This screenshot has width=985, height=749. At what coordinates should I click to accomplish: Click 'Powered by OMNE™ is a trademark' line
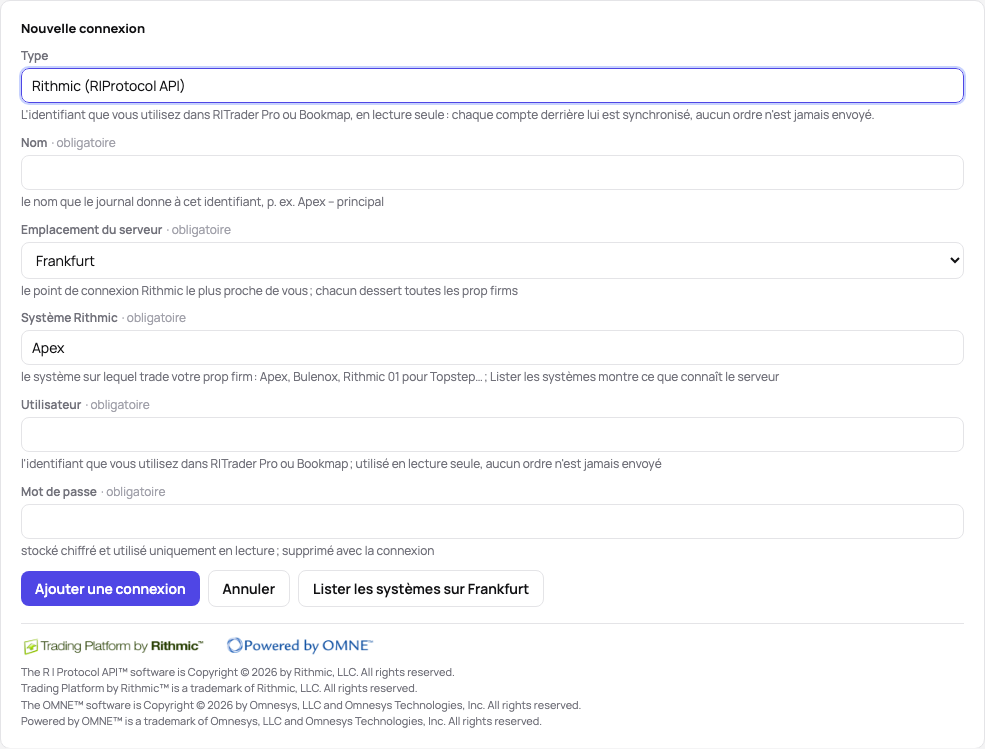[281, 721]
